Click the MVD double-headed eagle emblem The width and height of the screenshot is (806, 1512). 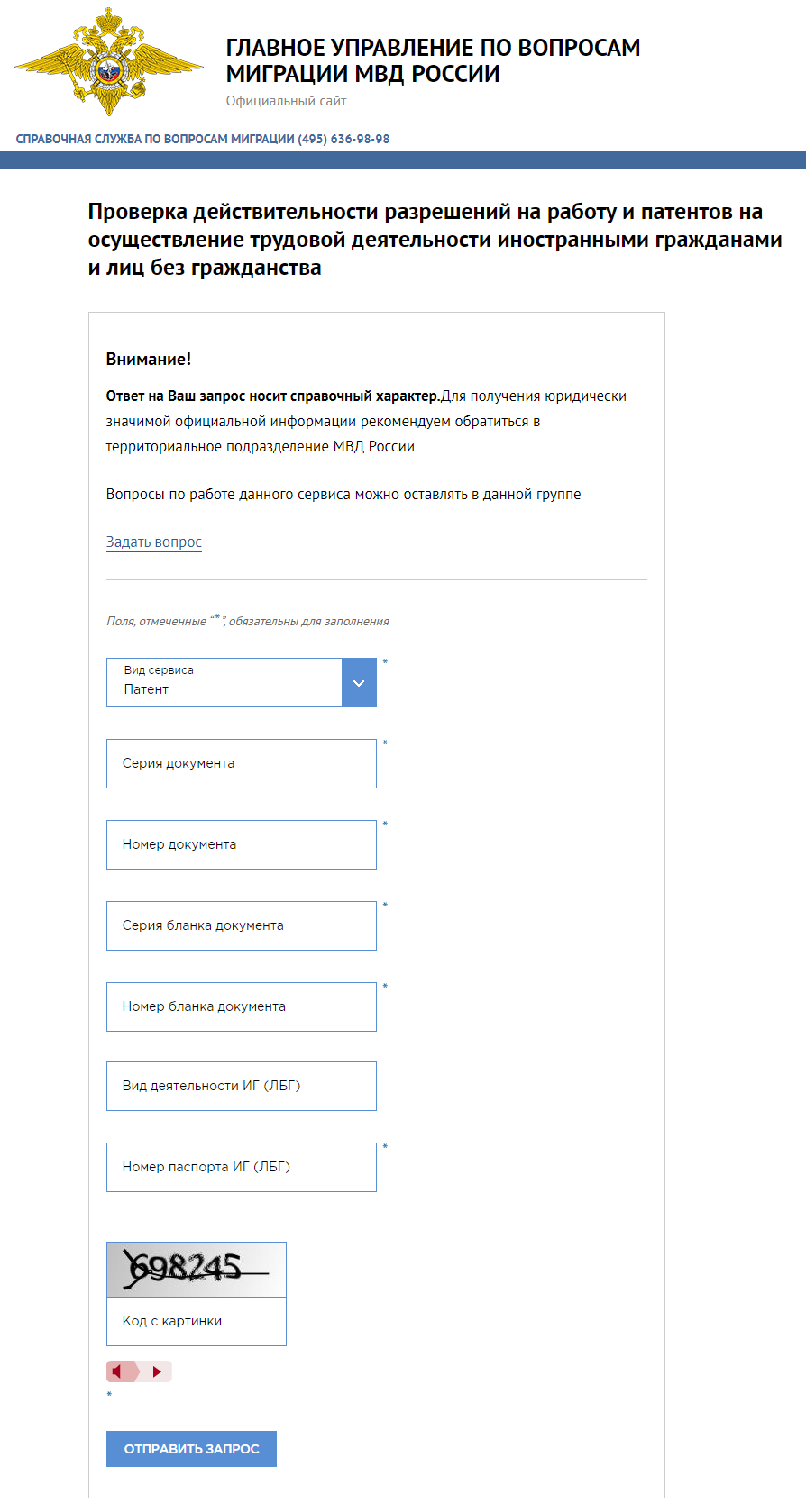click(109, 61)
